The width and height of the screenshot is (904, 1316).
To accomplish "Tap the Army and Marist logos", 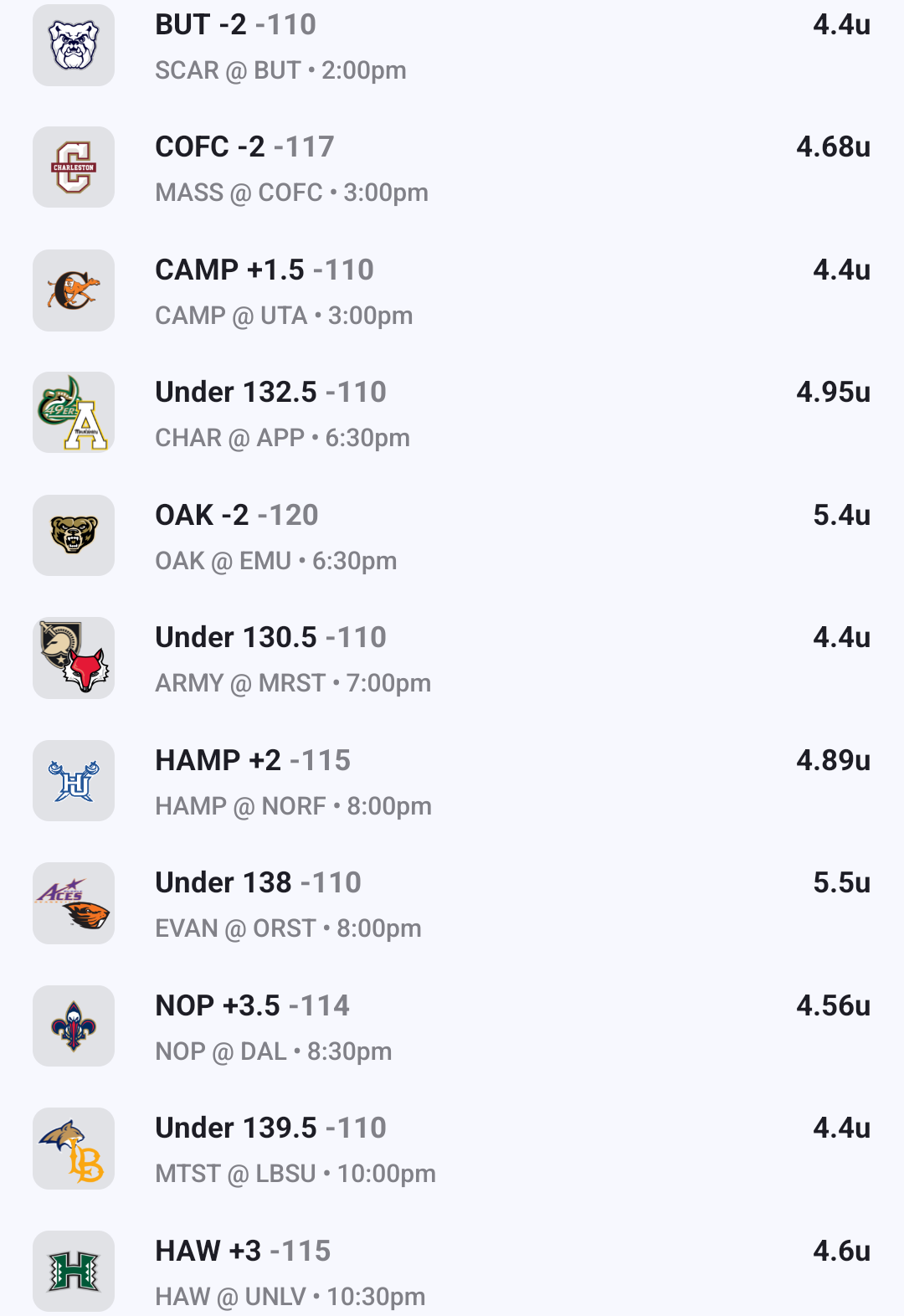I will point(74,658).
